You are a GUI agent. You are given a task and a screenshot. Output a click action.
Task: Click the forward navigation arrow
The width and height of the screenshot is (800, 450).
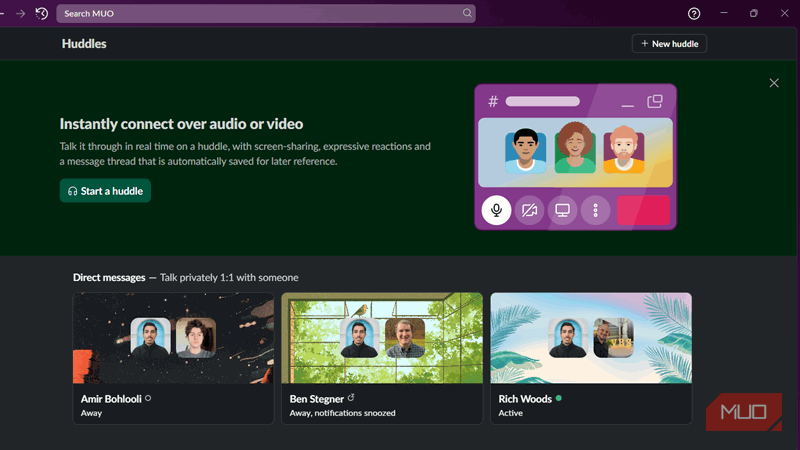point(20,13)
